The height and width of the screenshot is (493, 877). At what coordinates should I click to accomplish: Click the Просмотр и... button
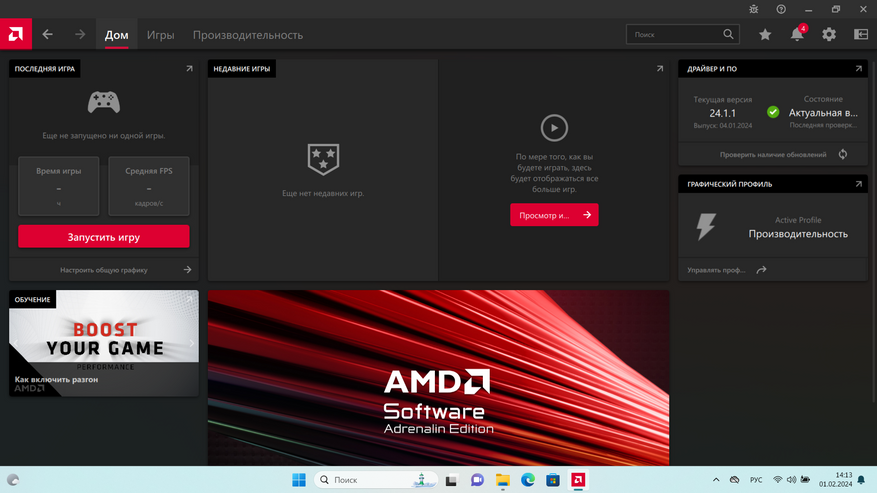[x=554, y=215]
